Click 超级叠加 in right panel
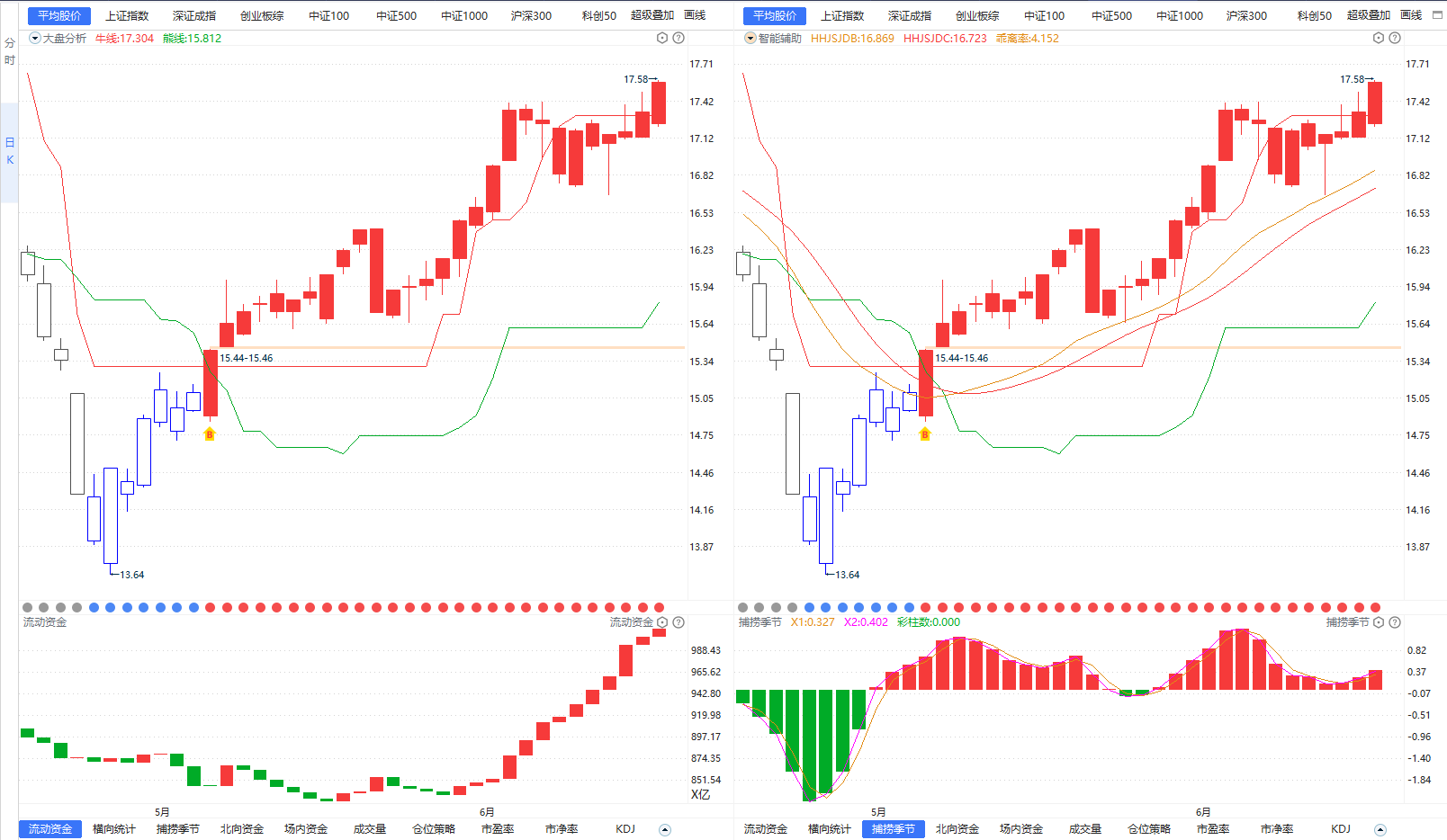1447x840 pixels. [1369, 15]
